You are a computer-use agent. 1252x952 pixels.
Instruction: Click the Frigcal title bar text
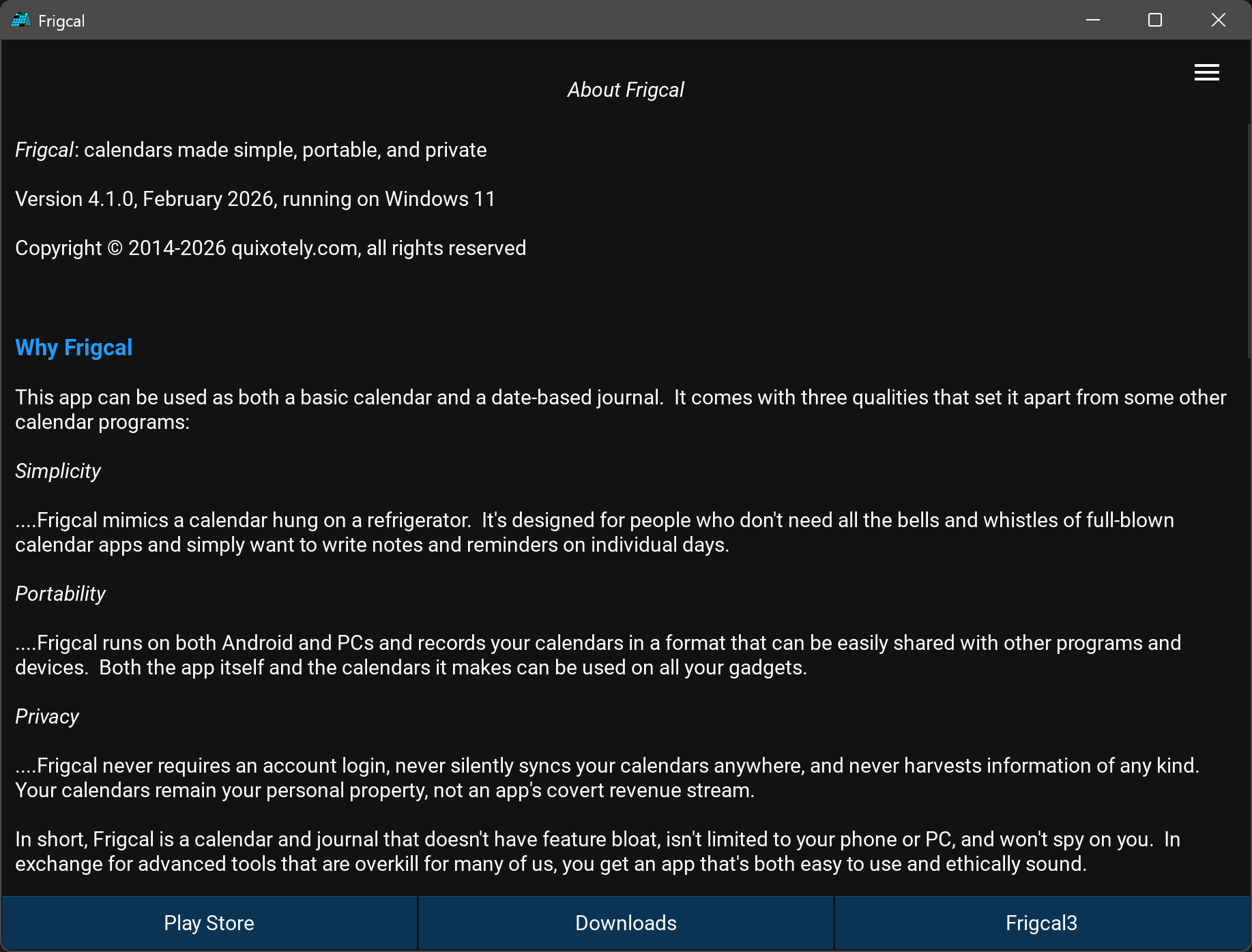pyautogui.click(x=61, y=21)
